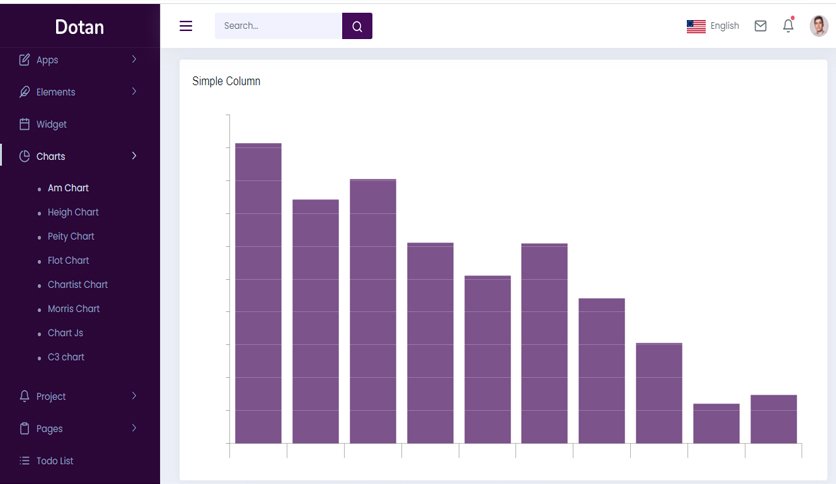Click the US flag icon

pos(696,26)
